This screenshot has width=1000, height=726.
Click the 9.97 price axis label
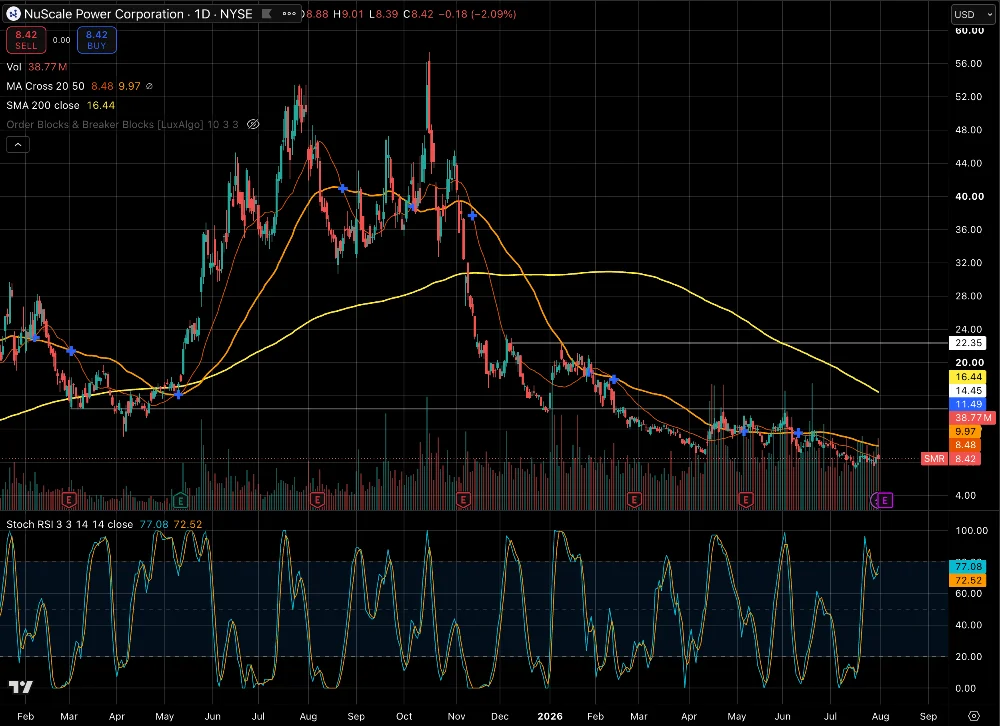pos(967,431)
